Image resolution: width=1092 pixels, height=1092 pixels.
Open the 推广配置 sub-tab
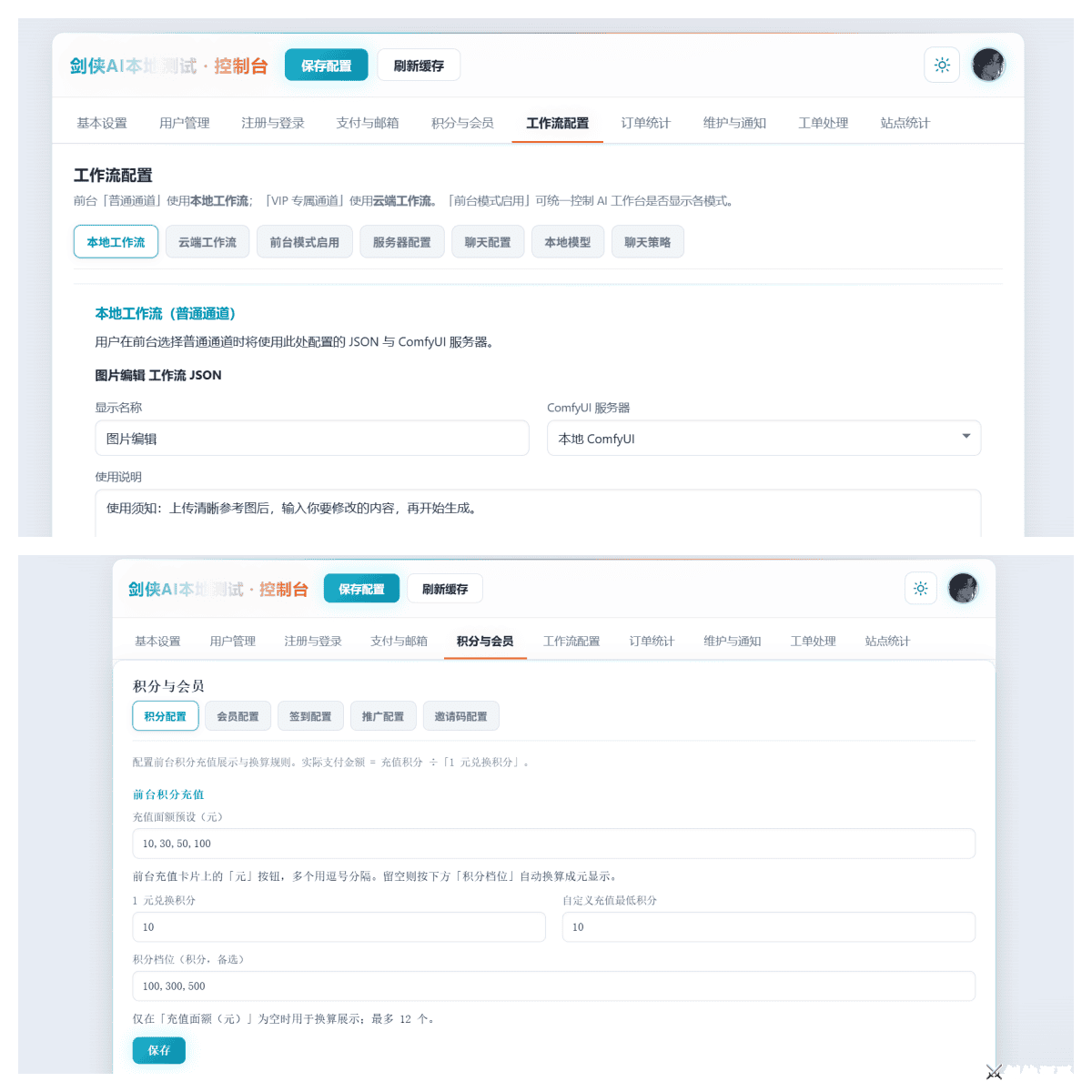point(383,716)
